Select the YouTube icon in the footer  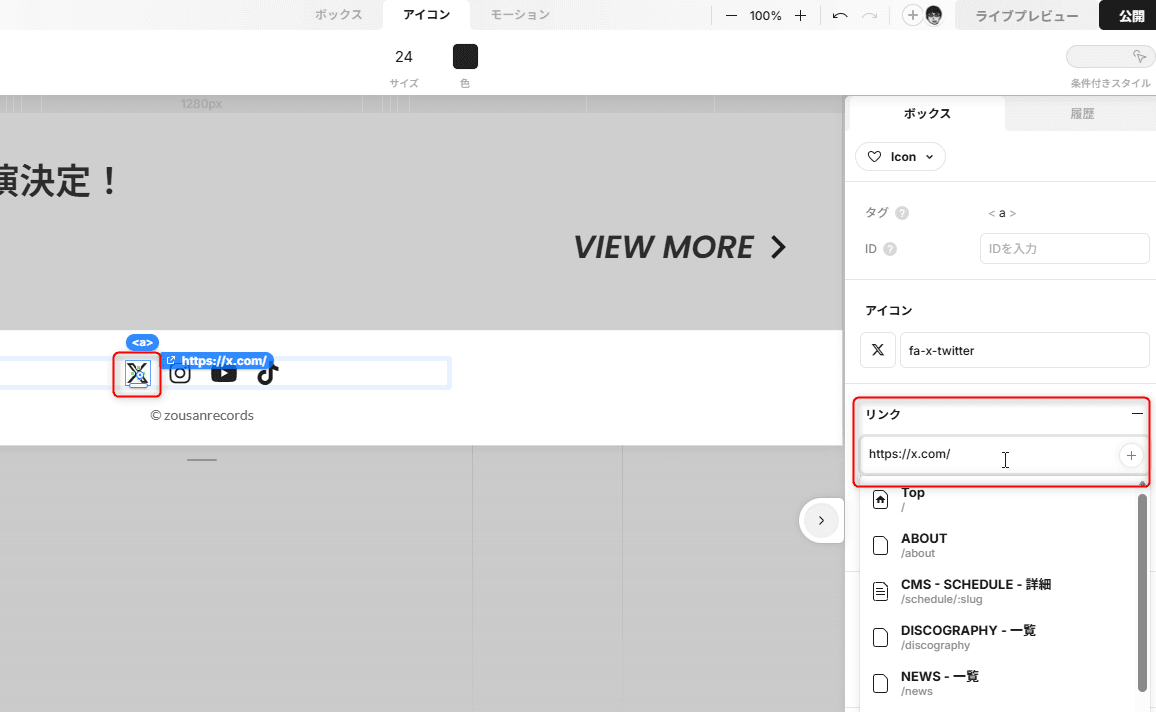tap(224, 374)
